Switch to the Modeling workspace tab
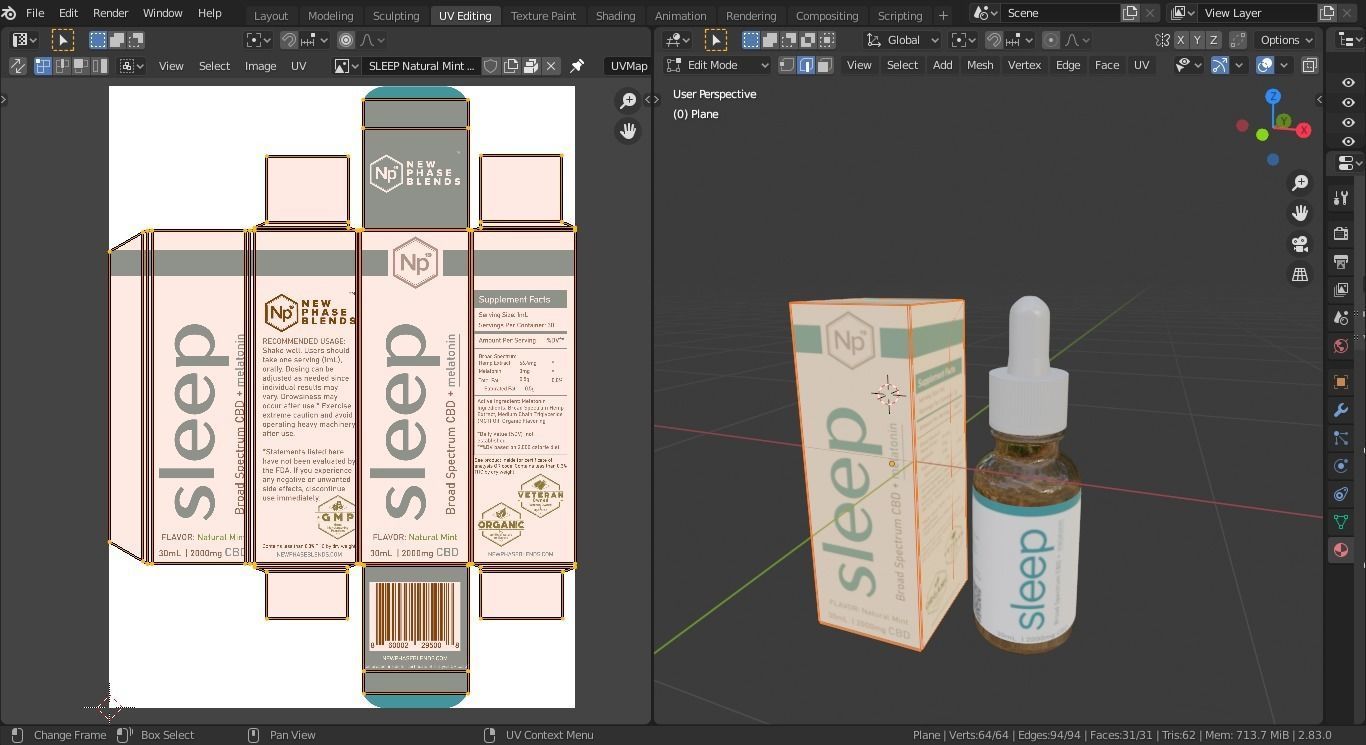The width and height of the screenshot is (1366, 745). pyautogui.click(x=330, y=15)
